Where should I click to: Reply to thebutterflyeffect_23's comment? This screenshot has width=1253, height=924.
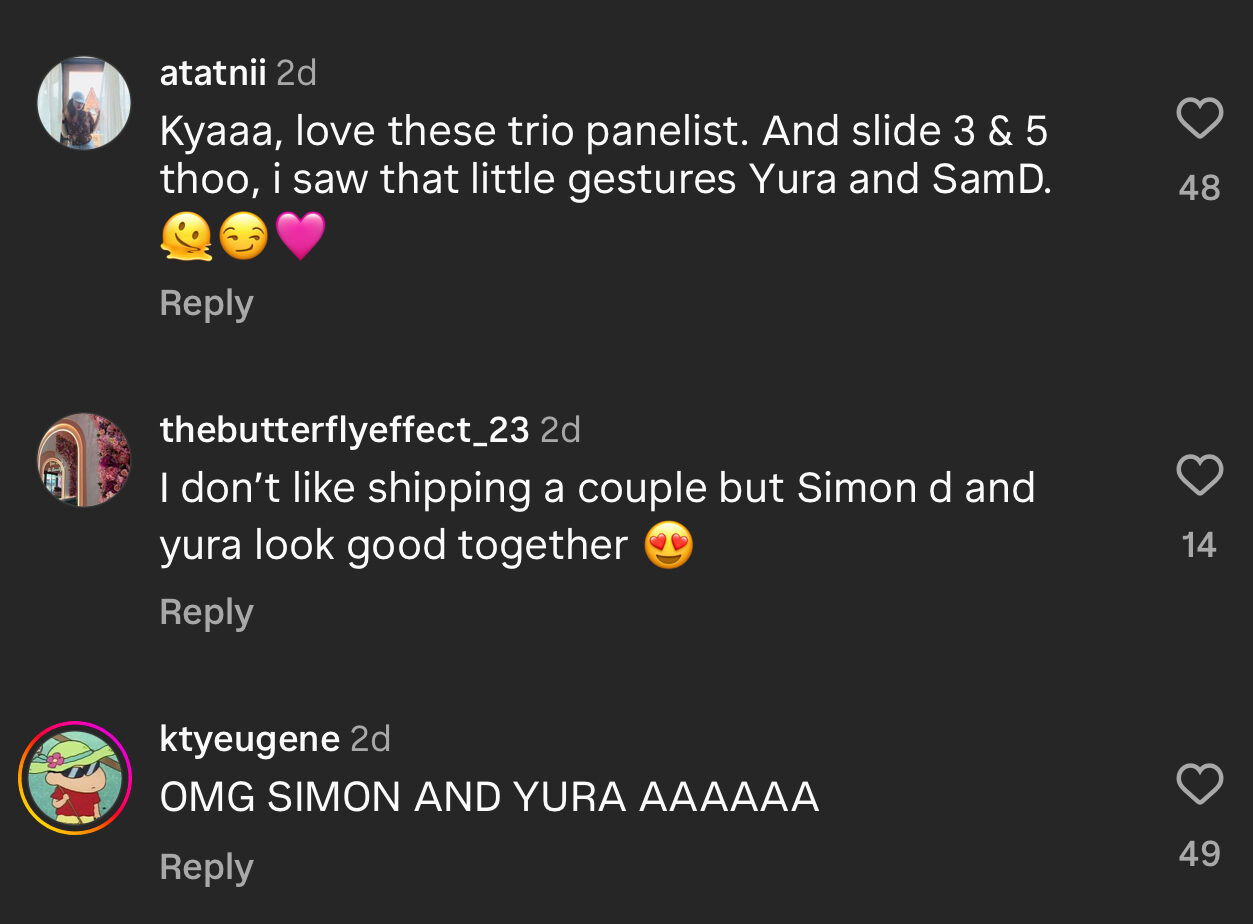click(206, 612)
